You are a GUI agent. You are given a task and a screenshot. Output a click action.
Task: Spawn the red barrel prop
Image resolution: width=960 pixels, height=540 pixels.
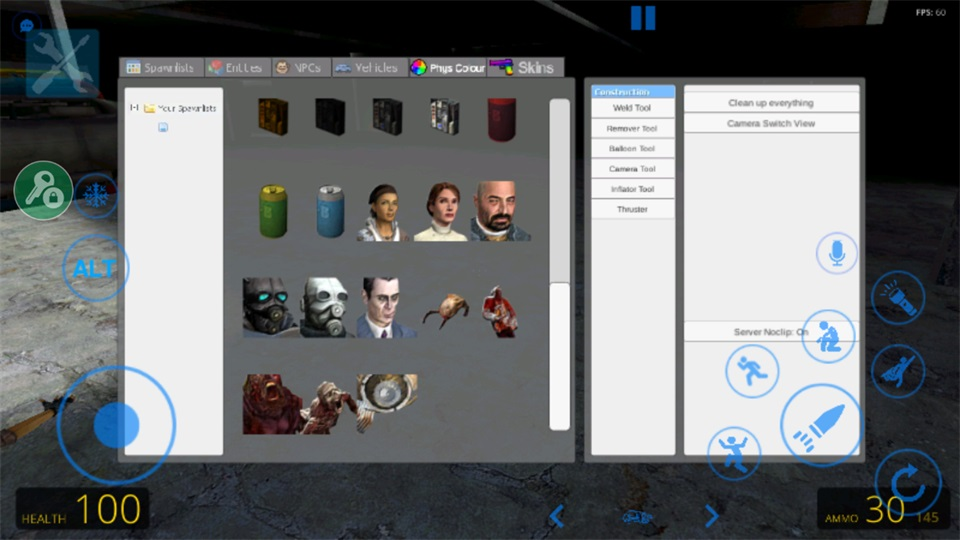coord(501,119)
